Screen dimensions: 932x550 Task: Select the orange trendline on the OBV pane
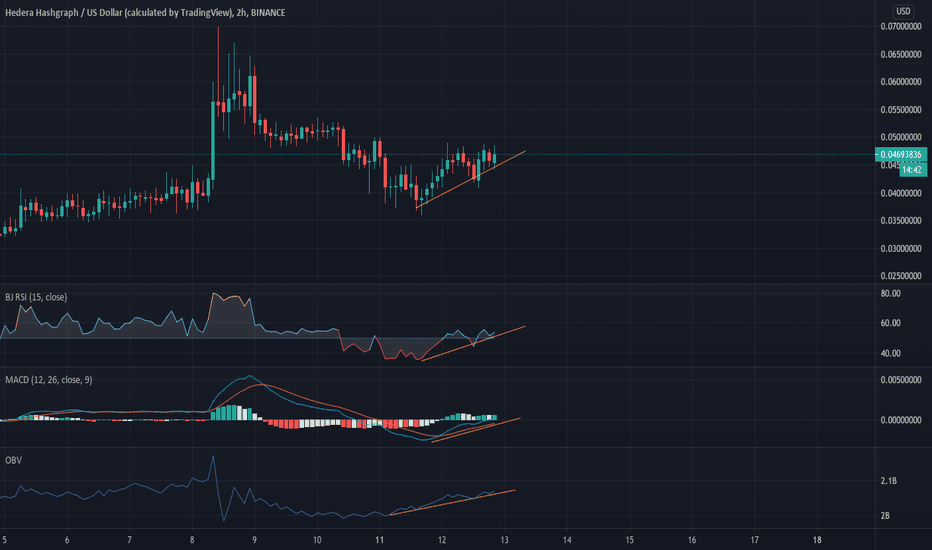point(452,502)
